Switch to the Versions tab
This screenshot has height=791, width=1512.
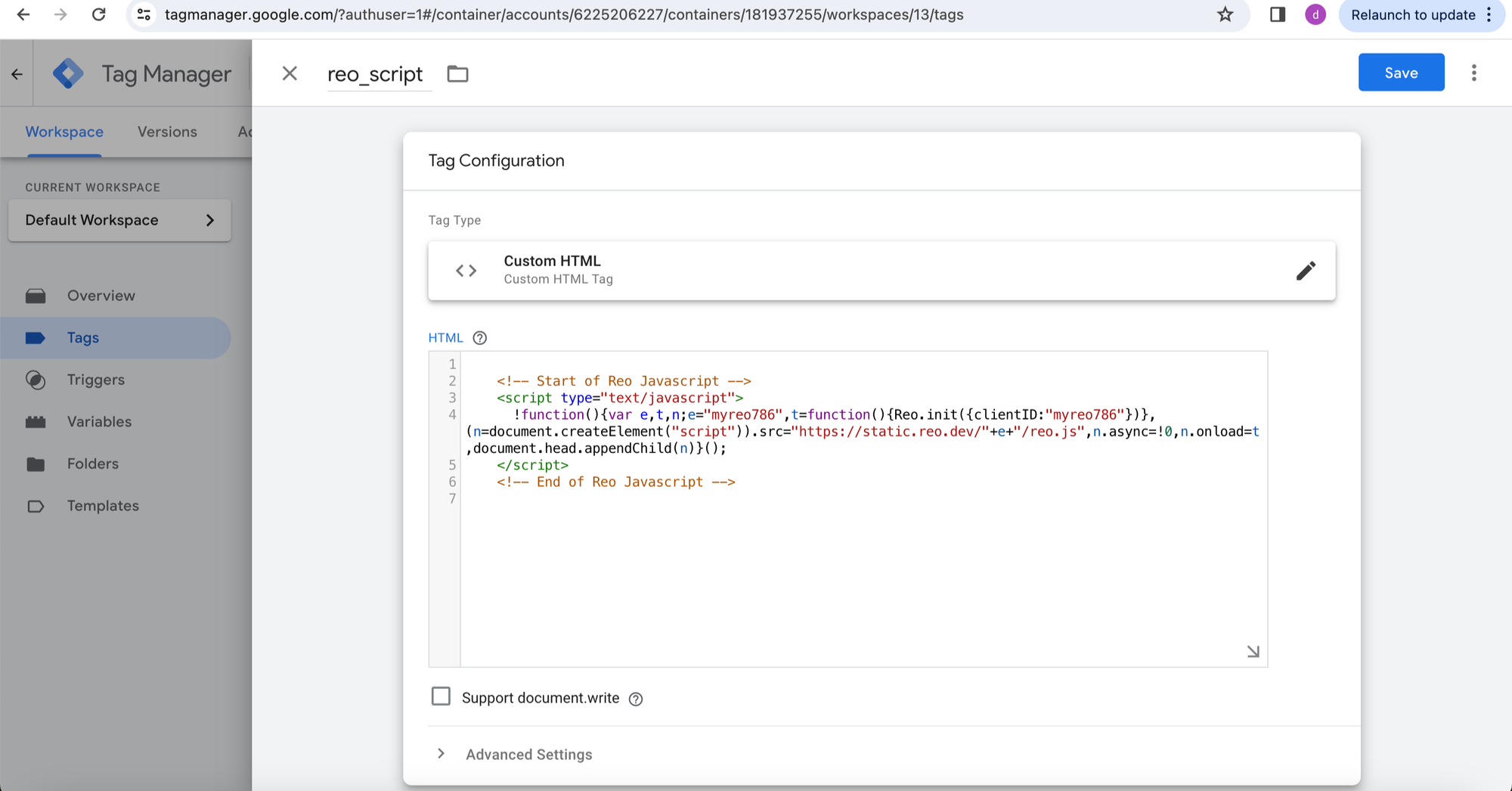(x=167, y=132)
